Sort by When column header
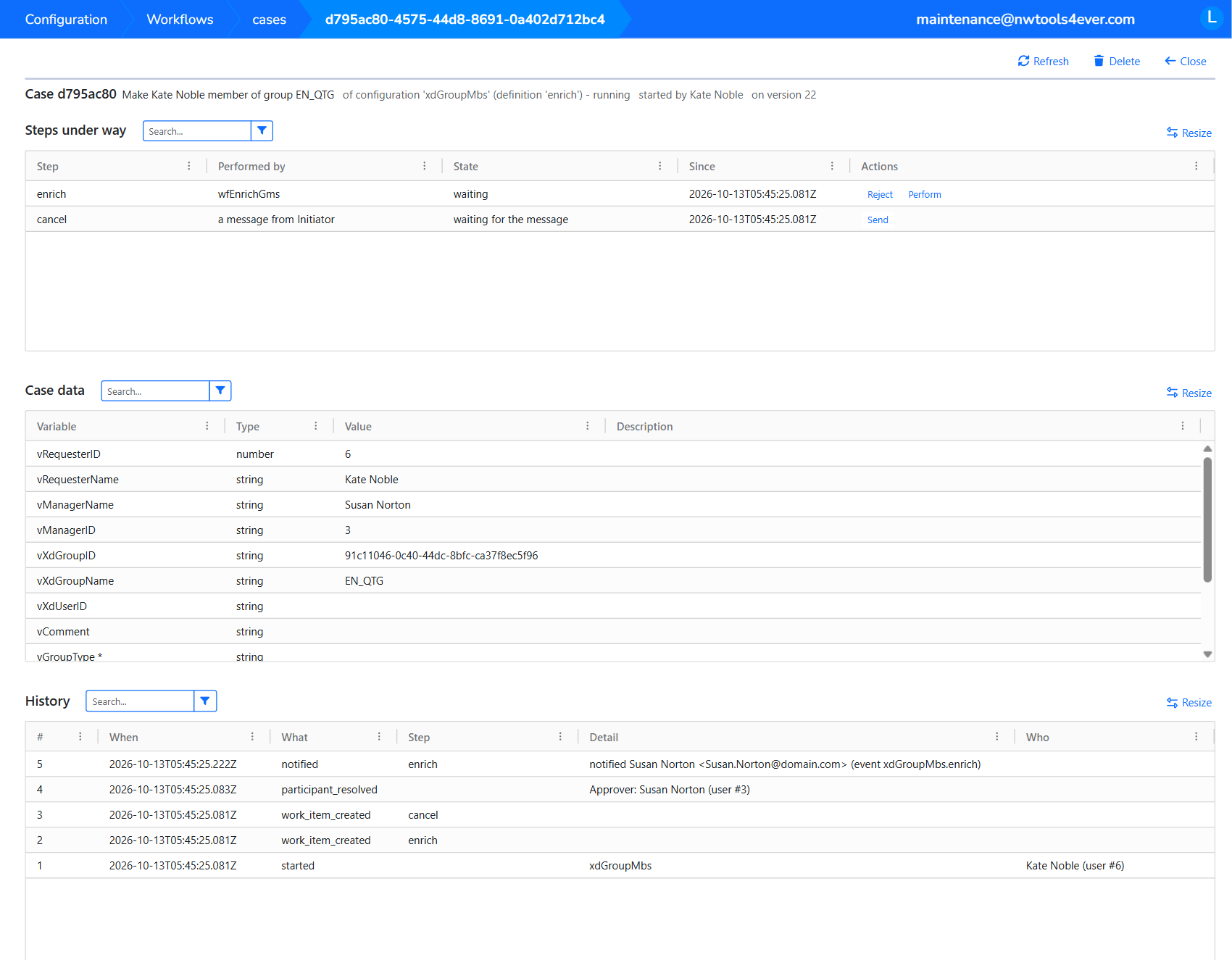Screen dimensions: 1232x960 [124, 736]
